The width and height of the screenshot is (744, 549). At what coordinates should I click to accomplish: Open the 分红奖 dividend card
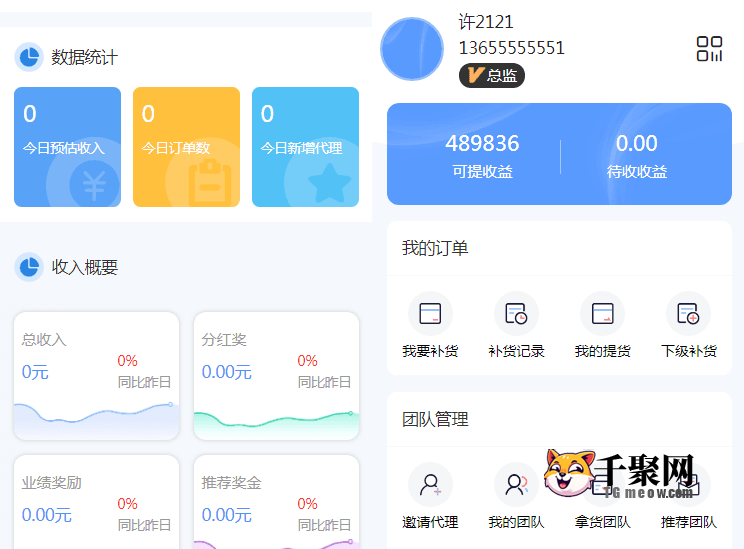tap(277, 376)
